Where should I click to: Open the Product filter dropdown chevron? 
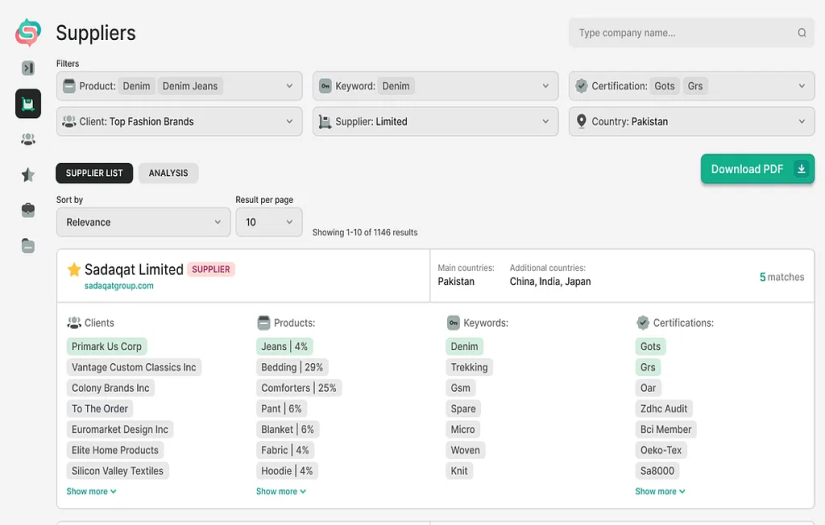coord(289,86)
